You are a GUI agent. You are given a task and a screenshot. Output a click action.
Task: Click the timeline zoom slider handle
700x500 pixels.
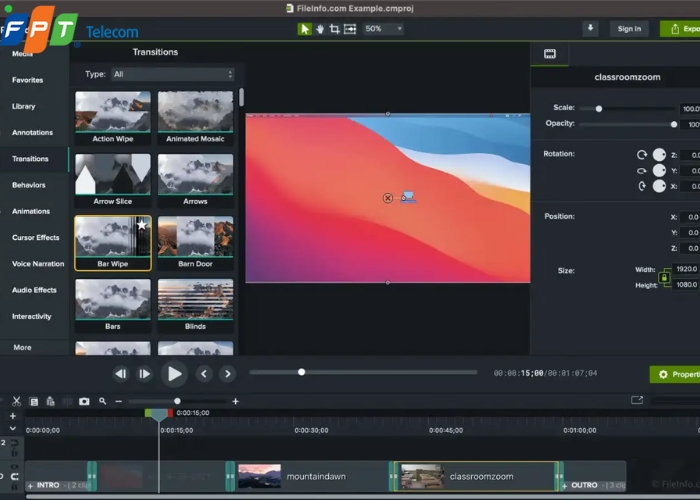[x=177, y=401]
